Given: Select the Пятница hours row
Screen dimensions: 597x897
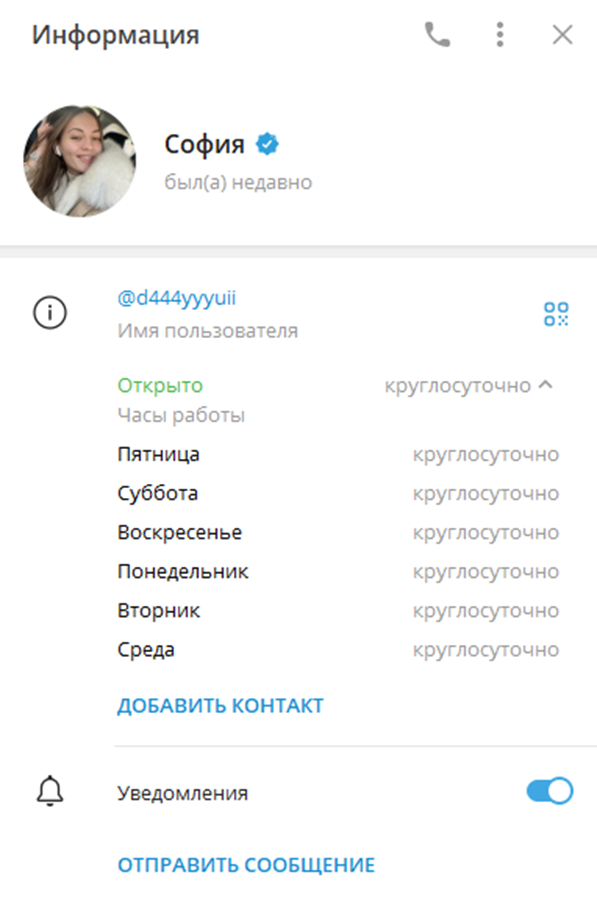Looking at the screenshot, I should [338, 455].
